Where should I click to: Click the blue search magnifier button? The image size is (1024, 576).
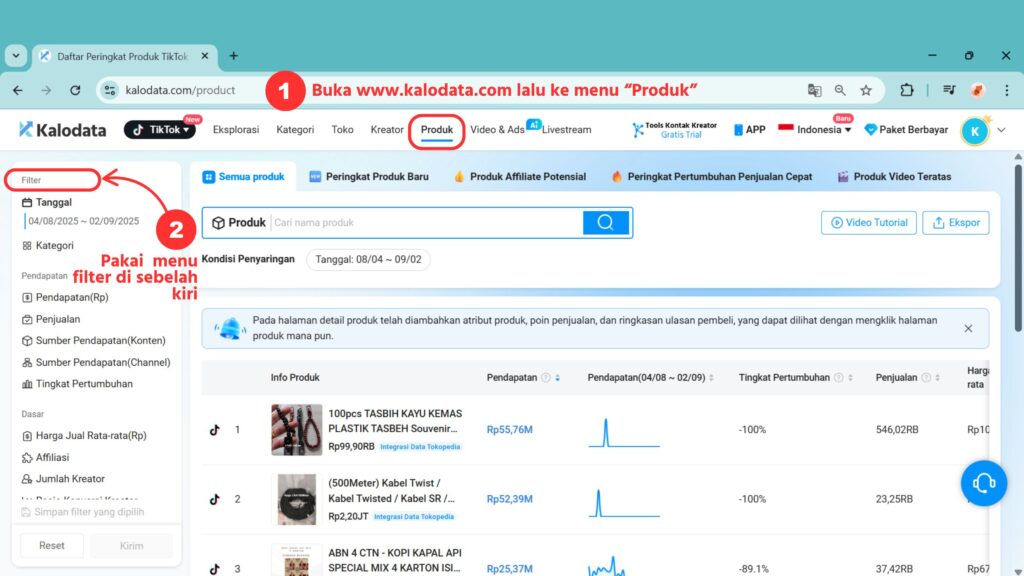point(605,223)
